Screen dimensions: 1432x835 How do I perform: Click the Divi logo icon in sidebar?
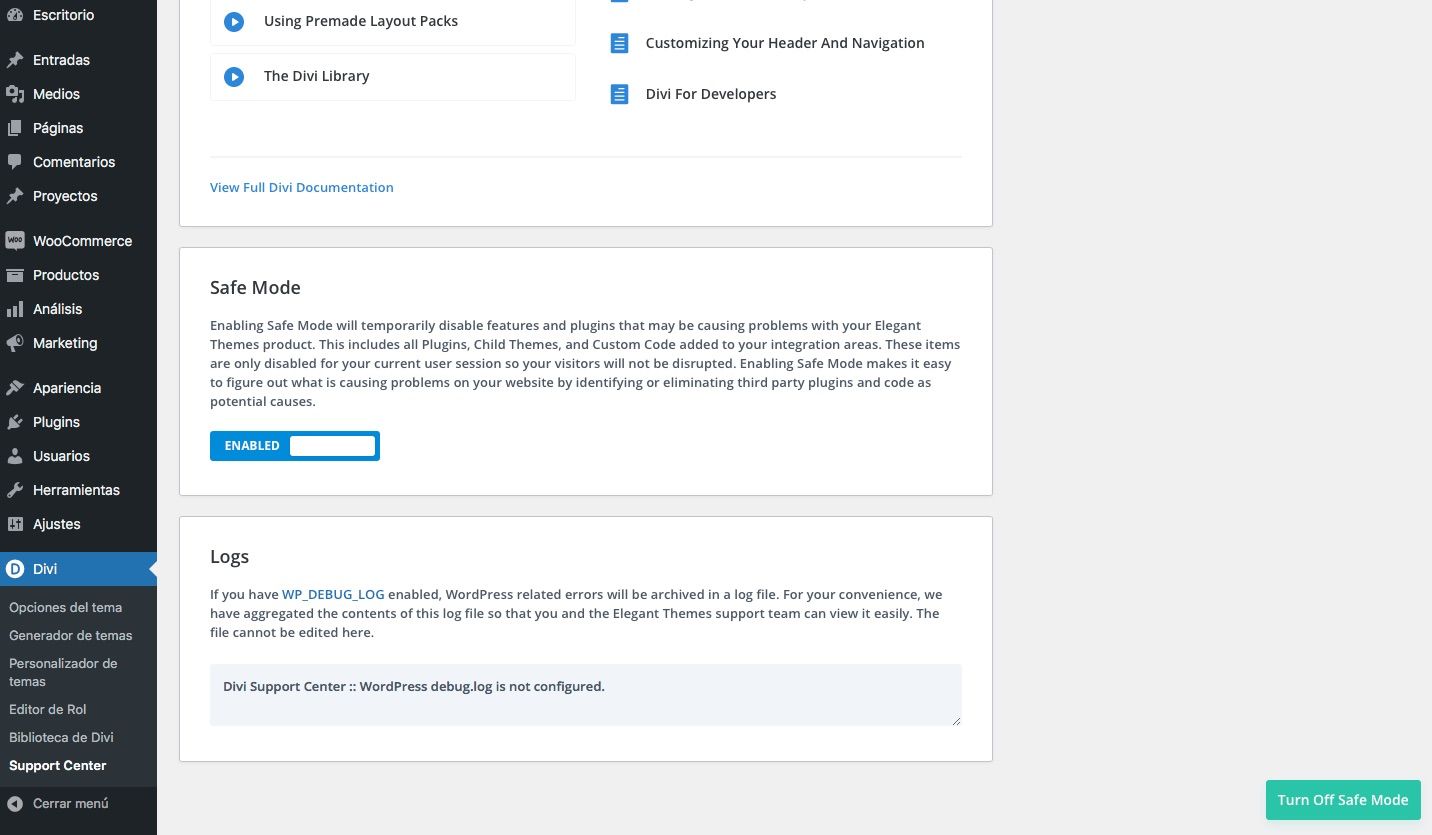[15, 569]
